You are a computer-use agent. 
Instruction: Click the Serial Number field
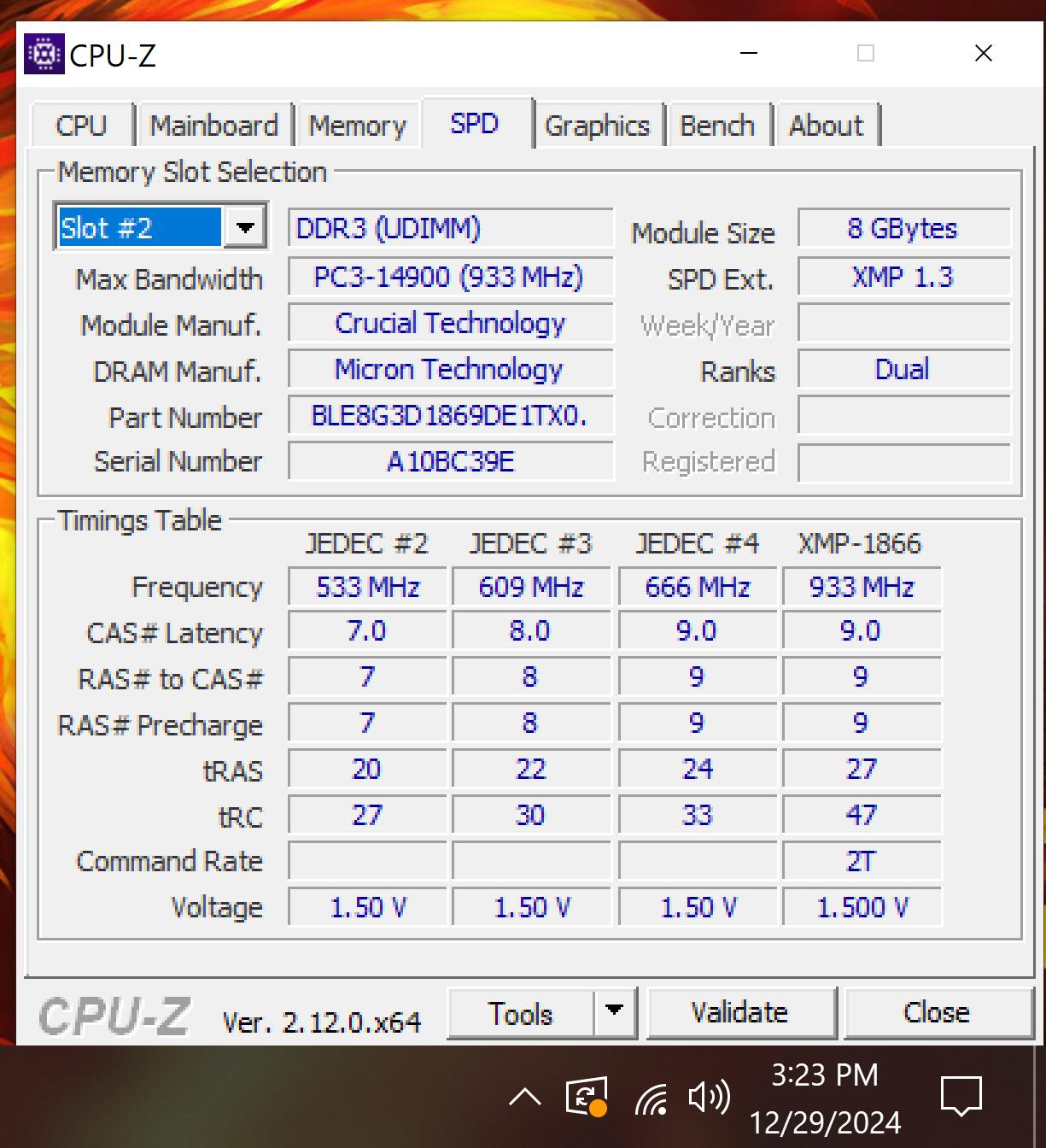[450, 462]
